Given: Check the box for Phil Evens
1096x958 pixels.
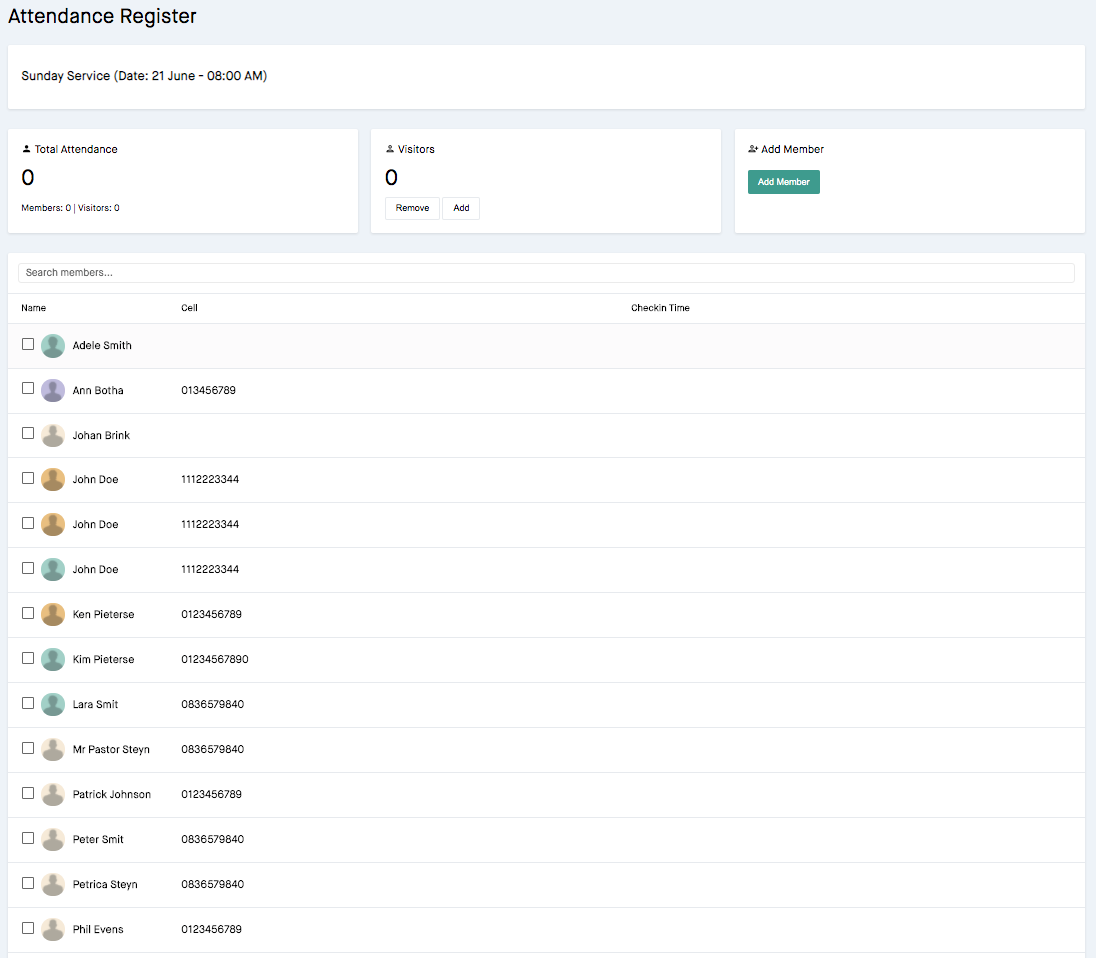Looking at the screenshot, I should point(28,928).
